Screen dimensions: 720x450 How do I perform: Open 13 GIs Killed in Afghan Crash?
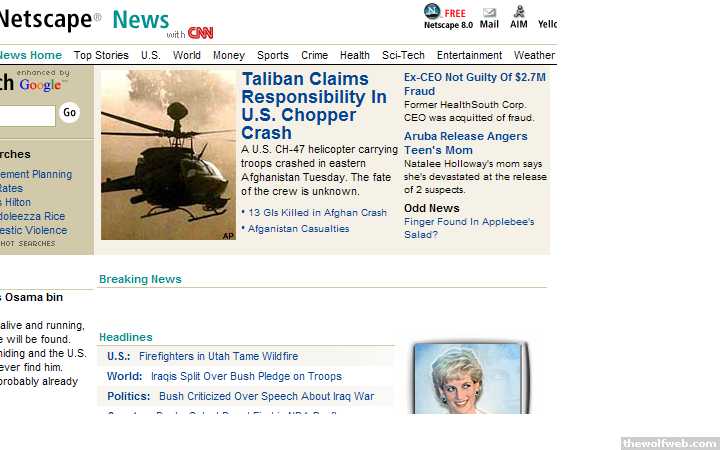click(317, 213)
